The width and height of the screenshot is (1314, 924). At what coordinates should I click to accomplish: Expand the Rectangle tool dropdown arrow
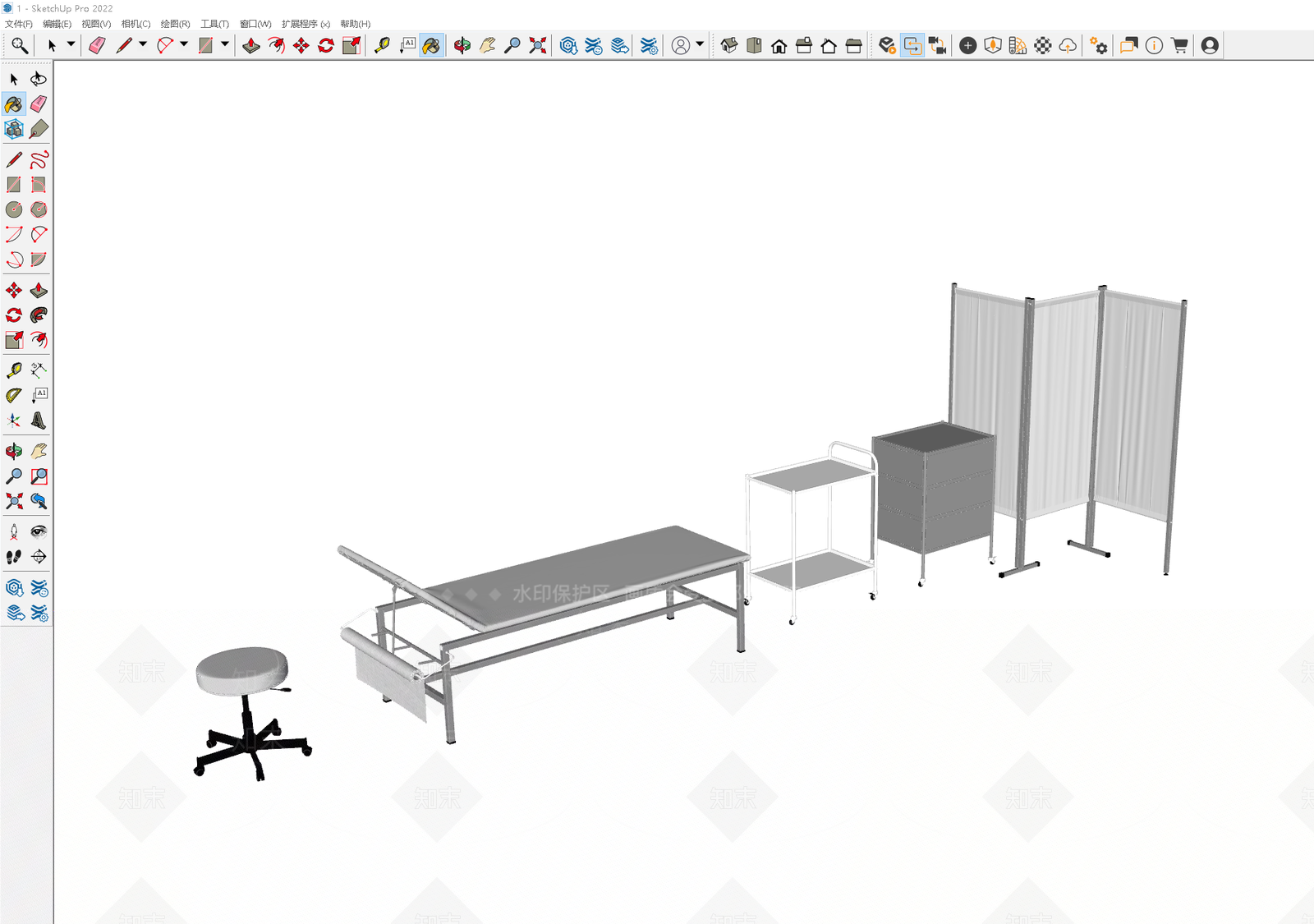[x=224, y=44]
